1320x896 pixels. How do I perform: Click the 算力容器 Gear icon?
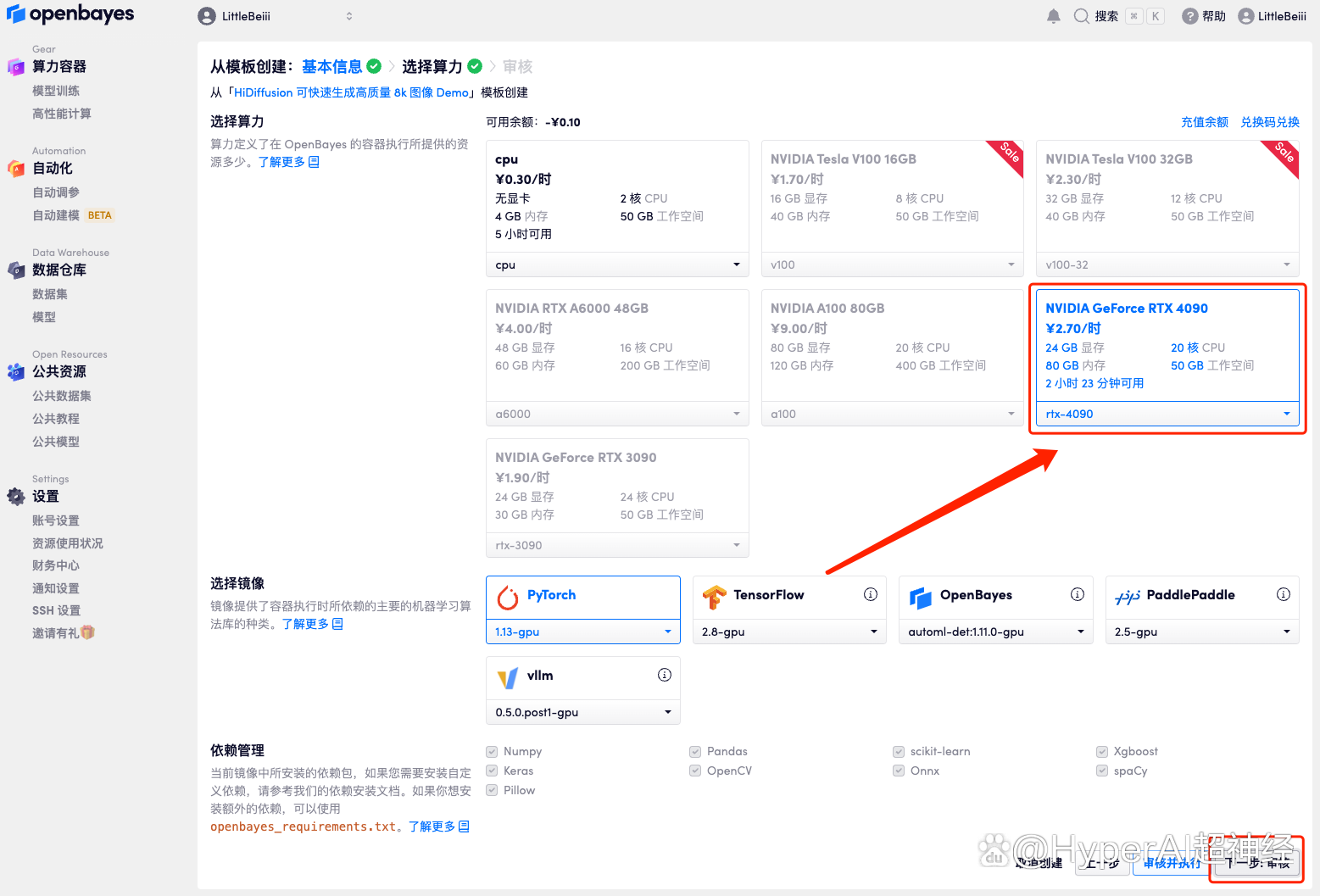[16, 66]
